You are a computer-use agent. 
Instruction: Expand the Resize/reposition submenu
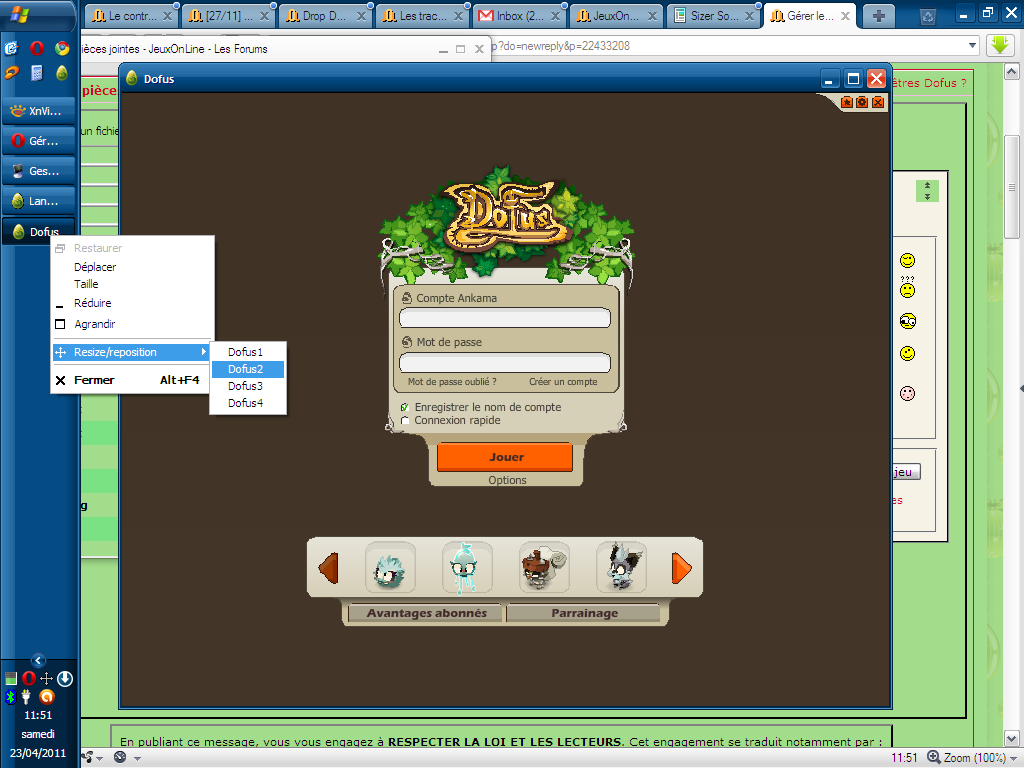coord(131,352)
